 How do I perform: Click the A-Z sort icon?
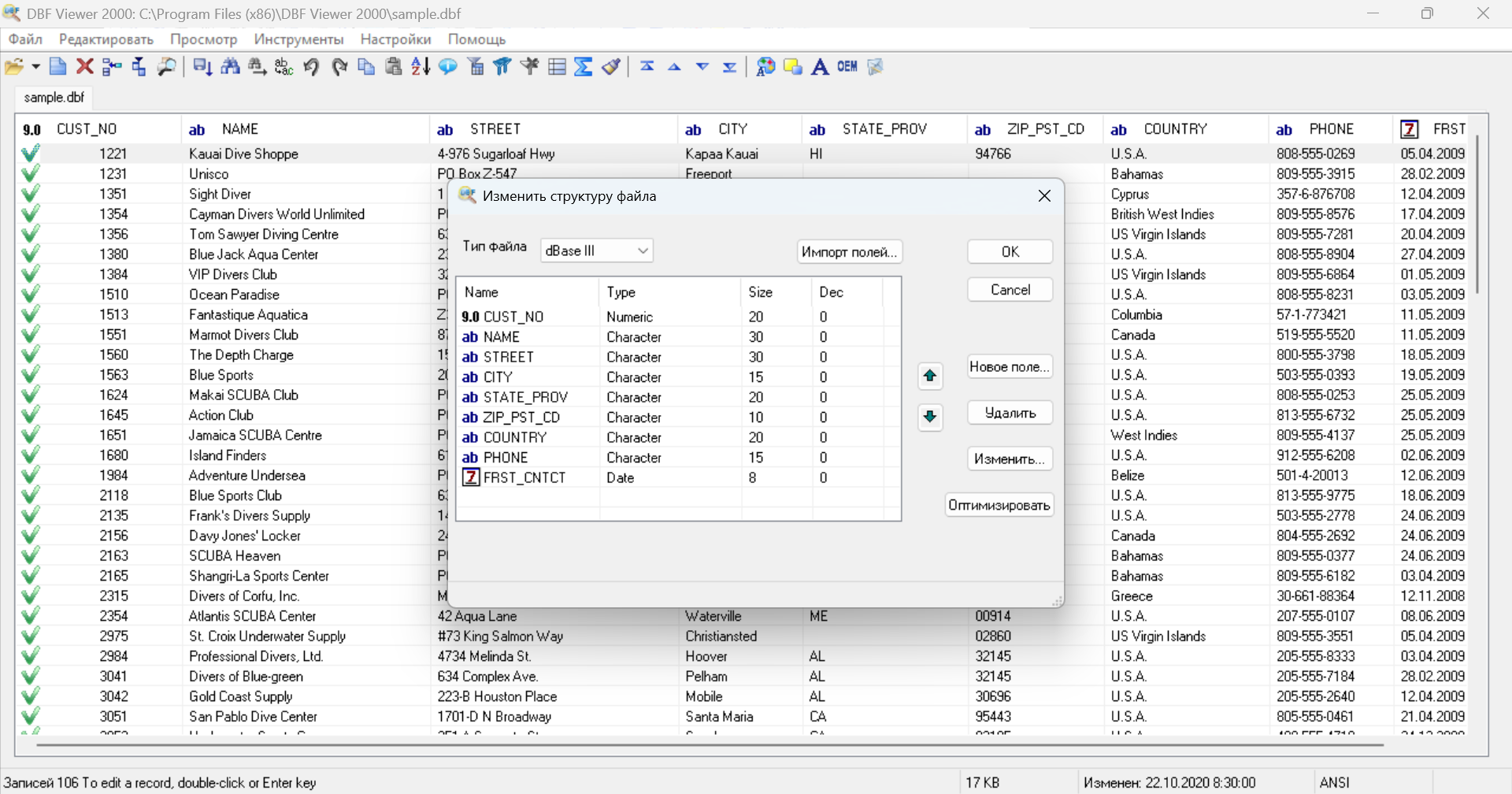point(421,67)
